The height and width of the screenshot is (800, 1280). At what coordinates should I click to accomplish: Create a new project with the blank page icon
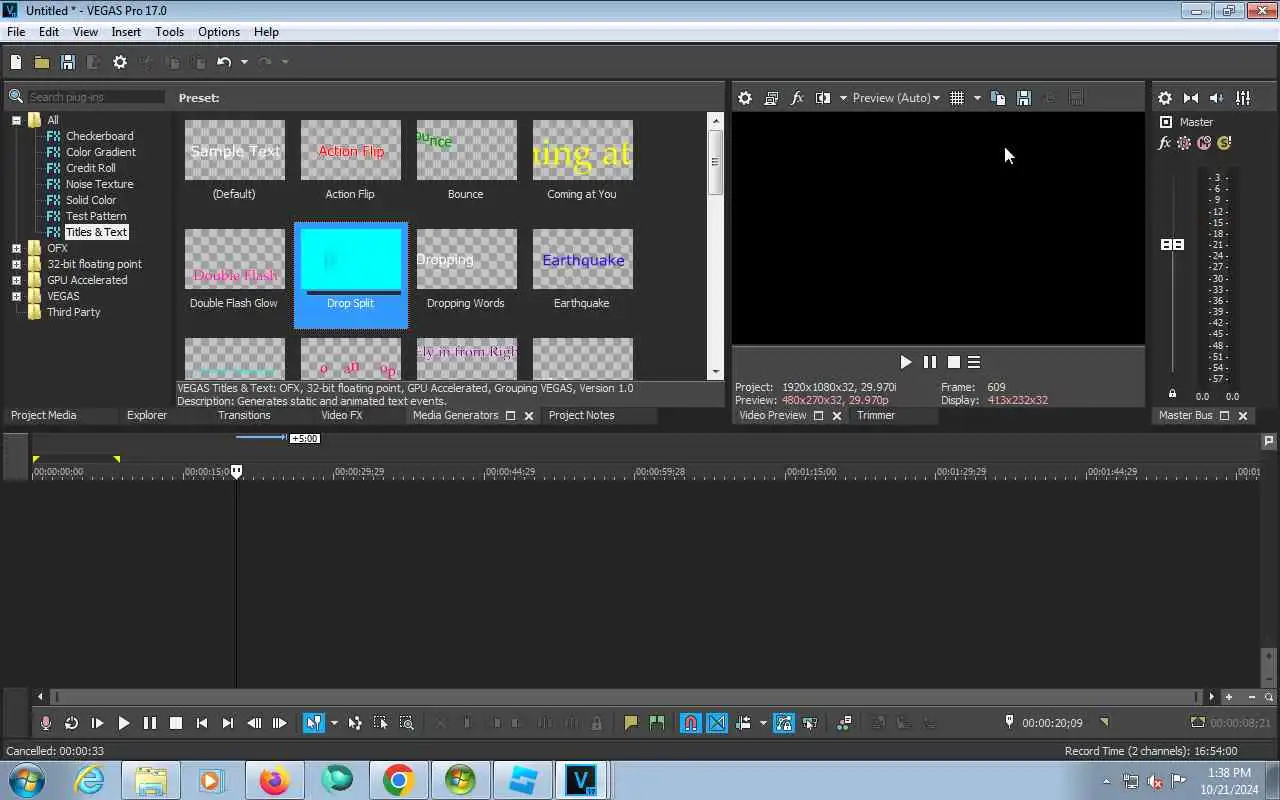point(16,62)
